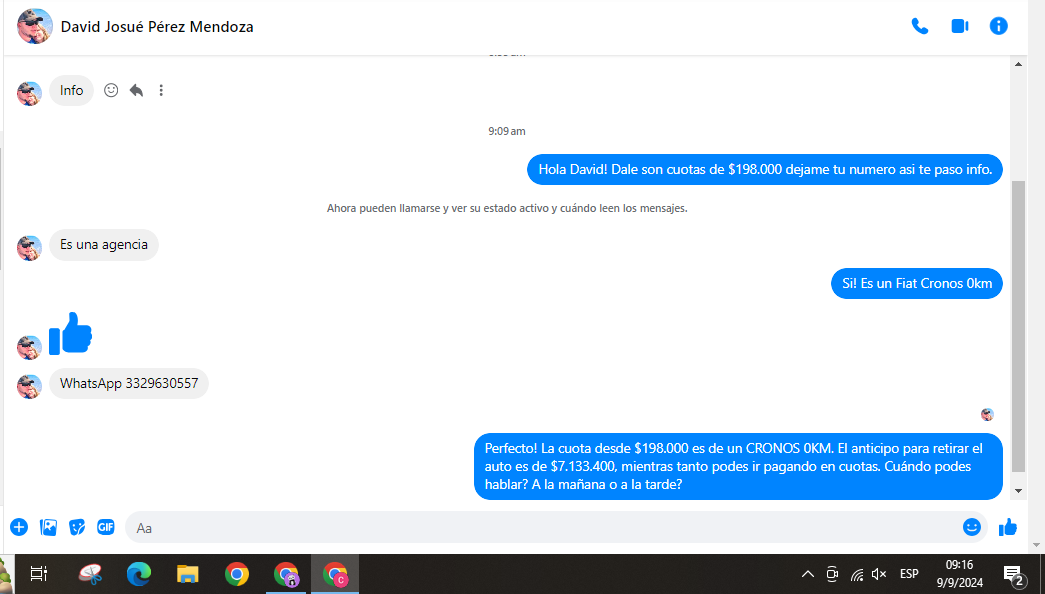Select the Info message bubble

point(71,91)
